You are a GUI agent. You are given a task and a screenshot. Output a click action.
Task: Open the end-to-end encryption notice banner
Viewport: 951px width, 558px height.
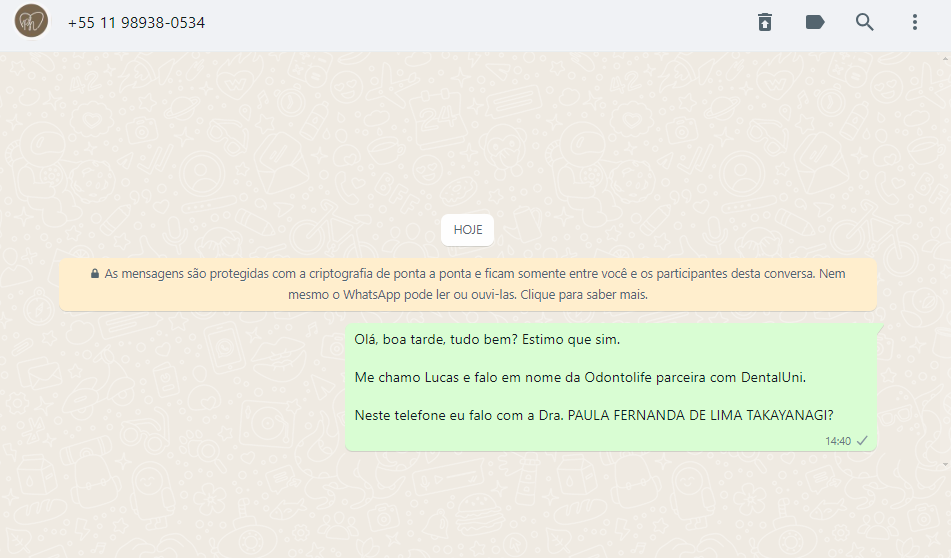point(468,284)
